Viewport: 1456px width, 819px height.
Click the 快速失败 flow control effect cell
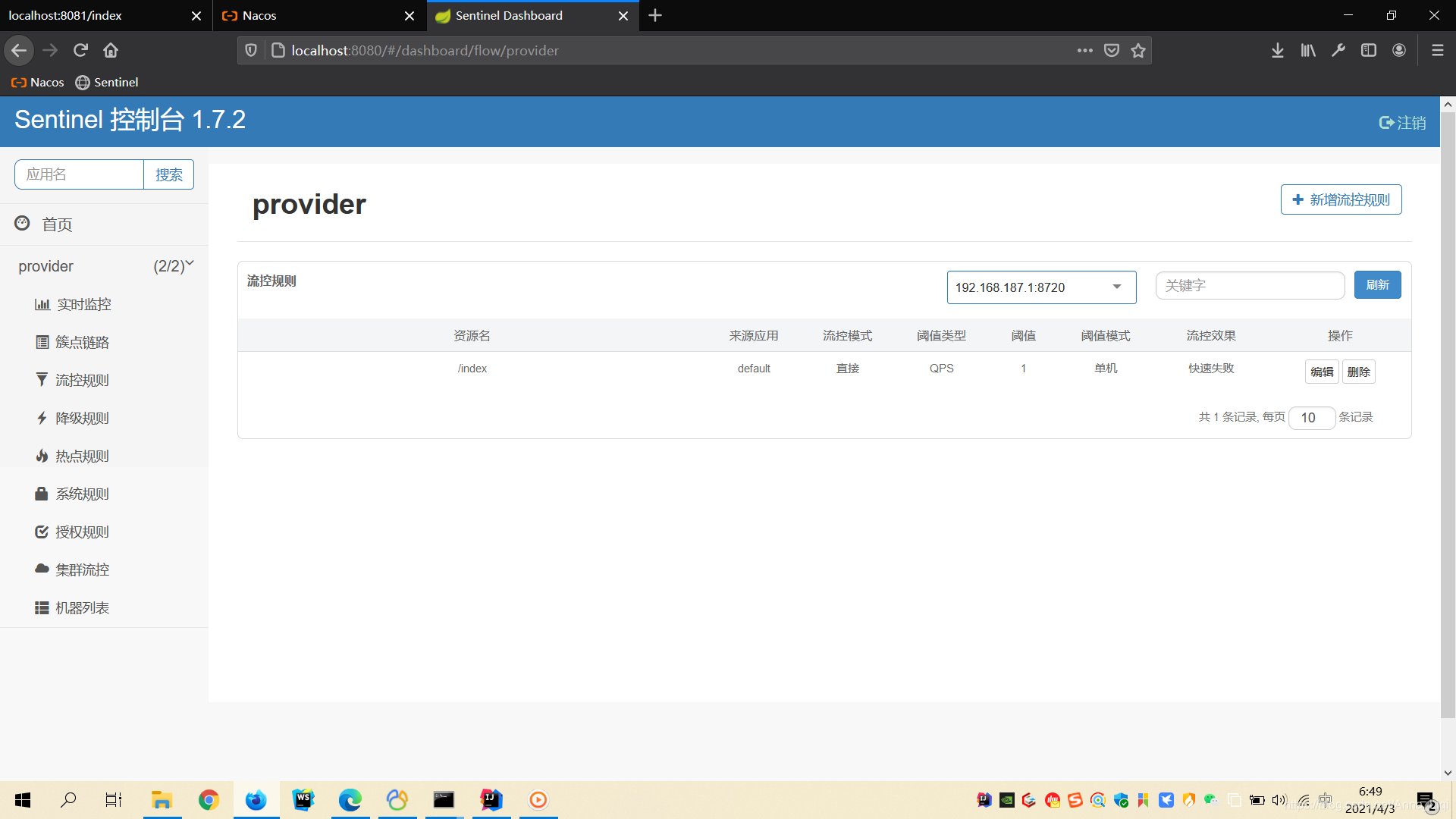coord(1211,369)
